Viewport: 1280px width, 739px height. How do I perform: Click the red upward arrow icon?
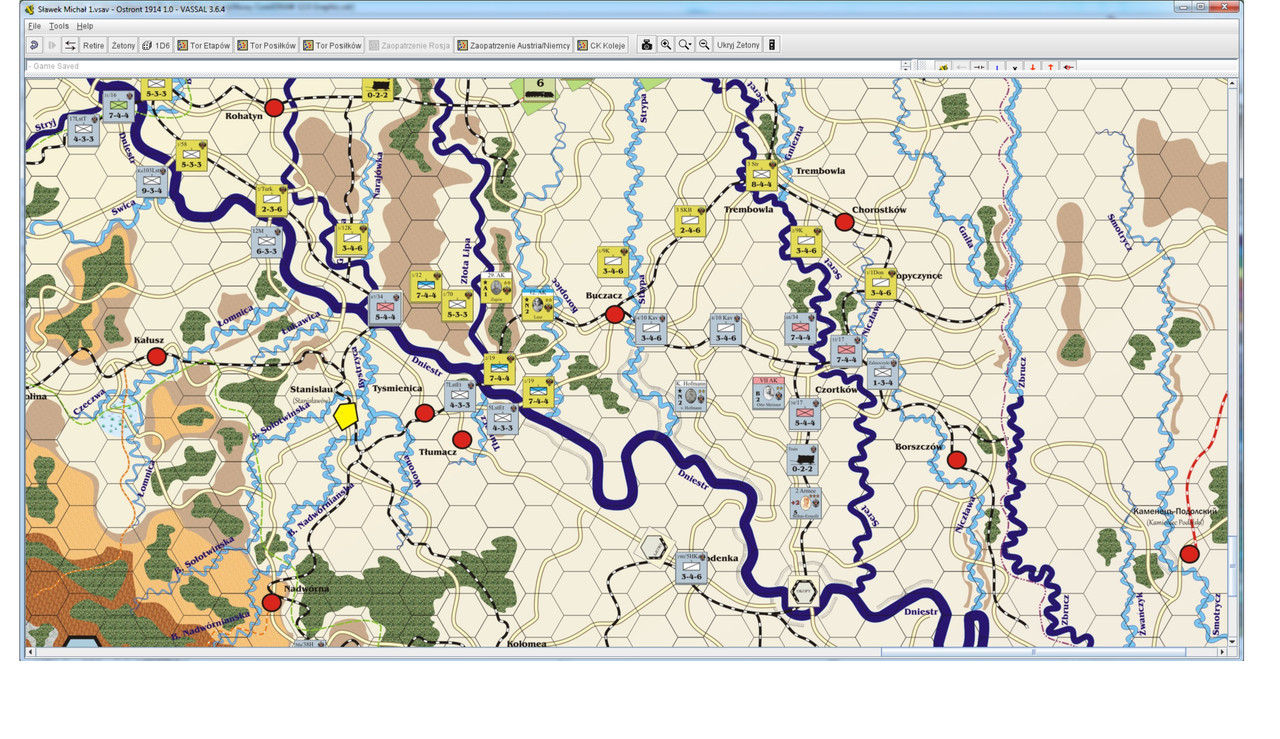click(1050, 67)
